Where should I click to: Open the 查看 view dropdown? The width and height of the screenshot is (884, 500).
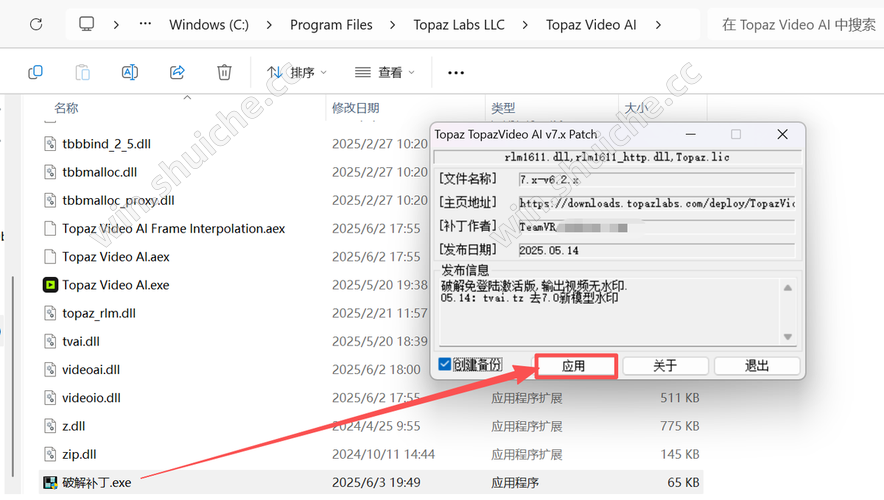tap(384, 72)
